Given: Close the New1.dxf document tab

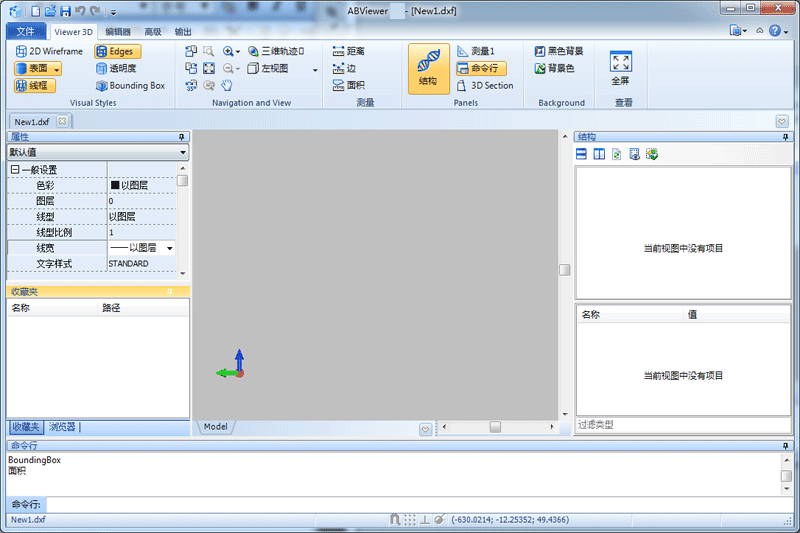Looking at the screenshot, I should [62, 121].
